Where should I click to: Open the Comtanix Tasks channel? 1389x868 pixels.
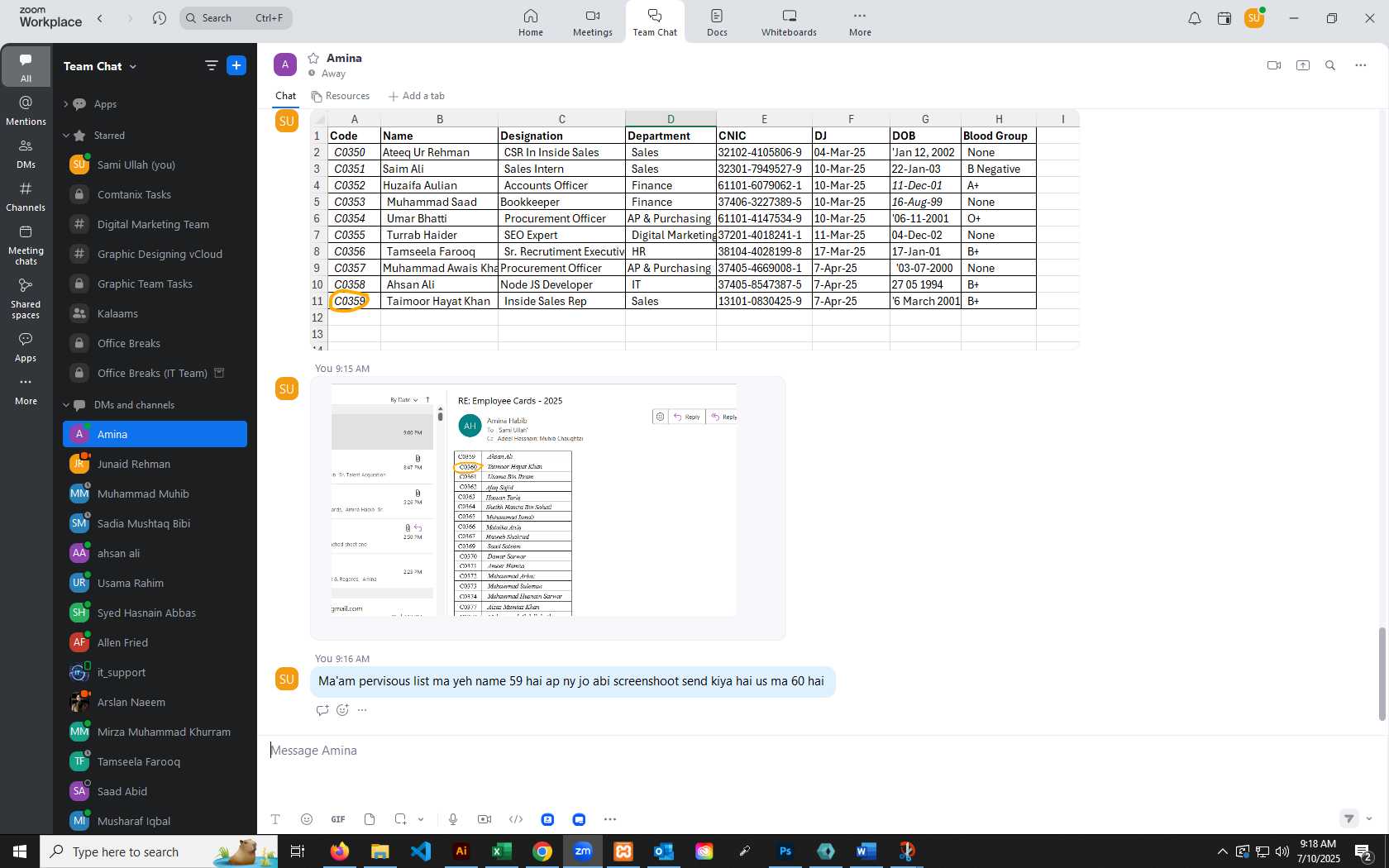tap(155, 194)
